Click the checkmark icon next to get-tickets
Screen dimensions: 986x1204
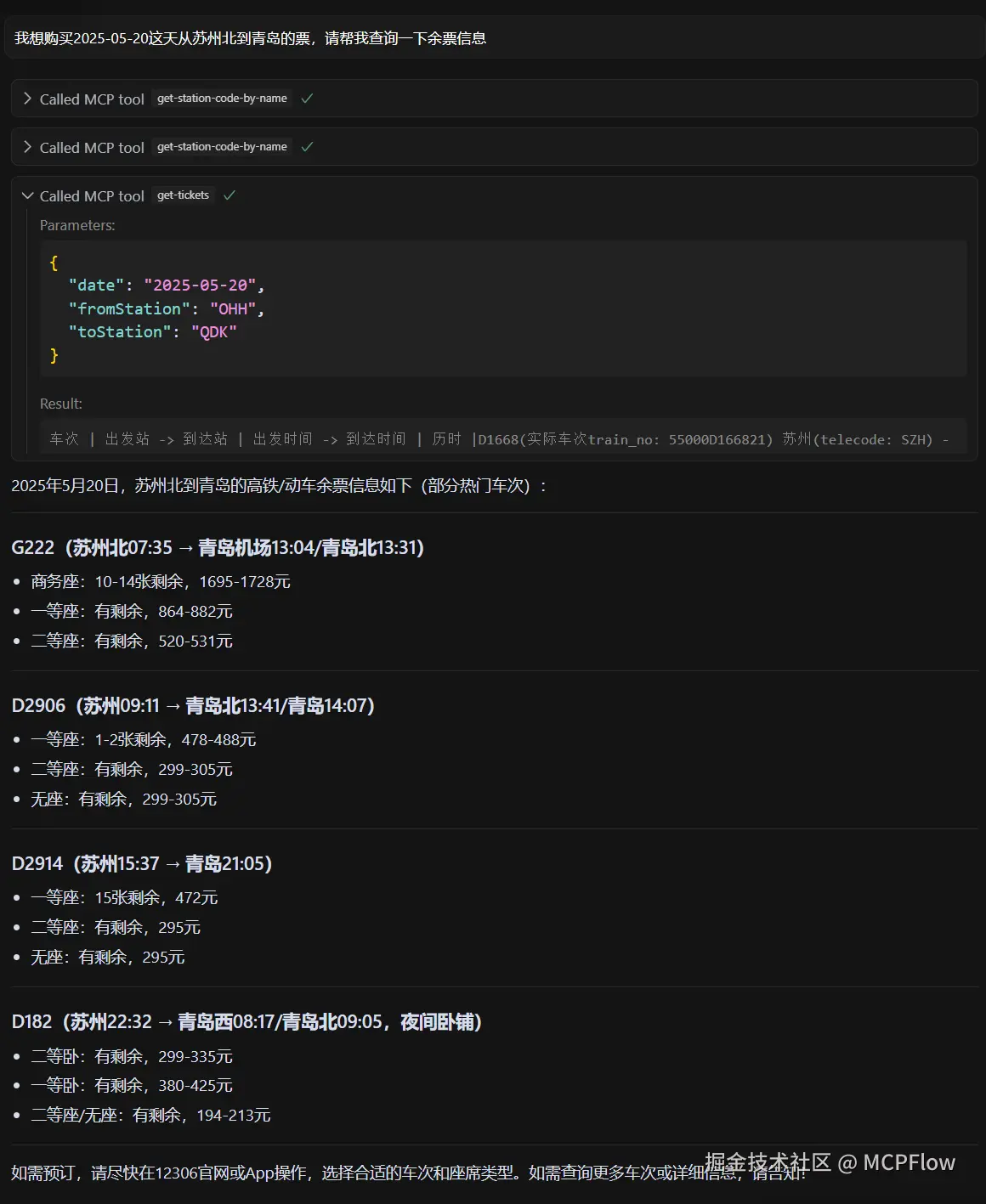tap(229, 195)
